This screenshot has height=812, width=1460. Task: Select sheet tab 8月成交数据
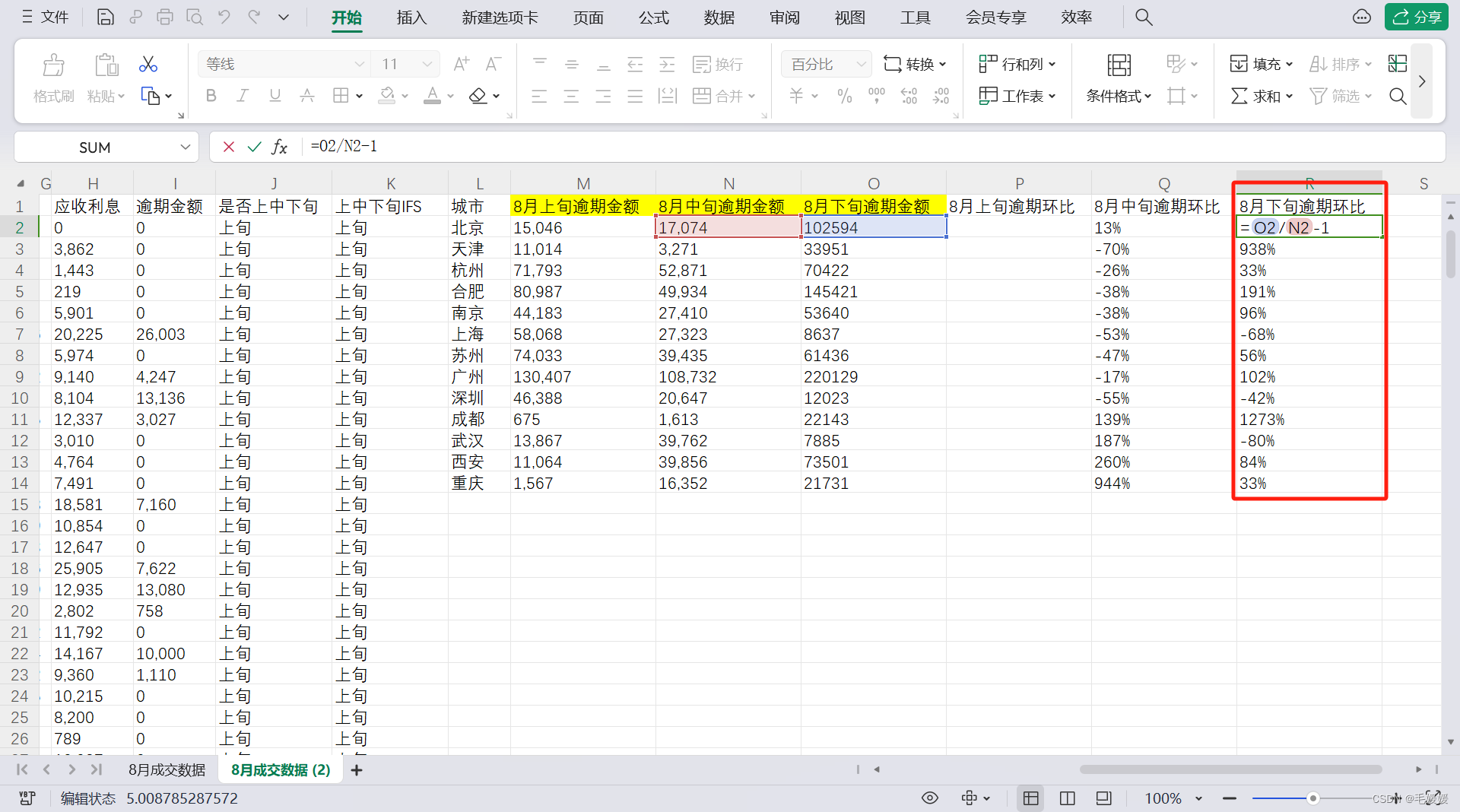pyautogui.click(x=167, y=769)
